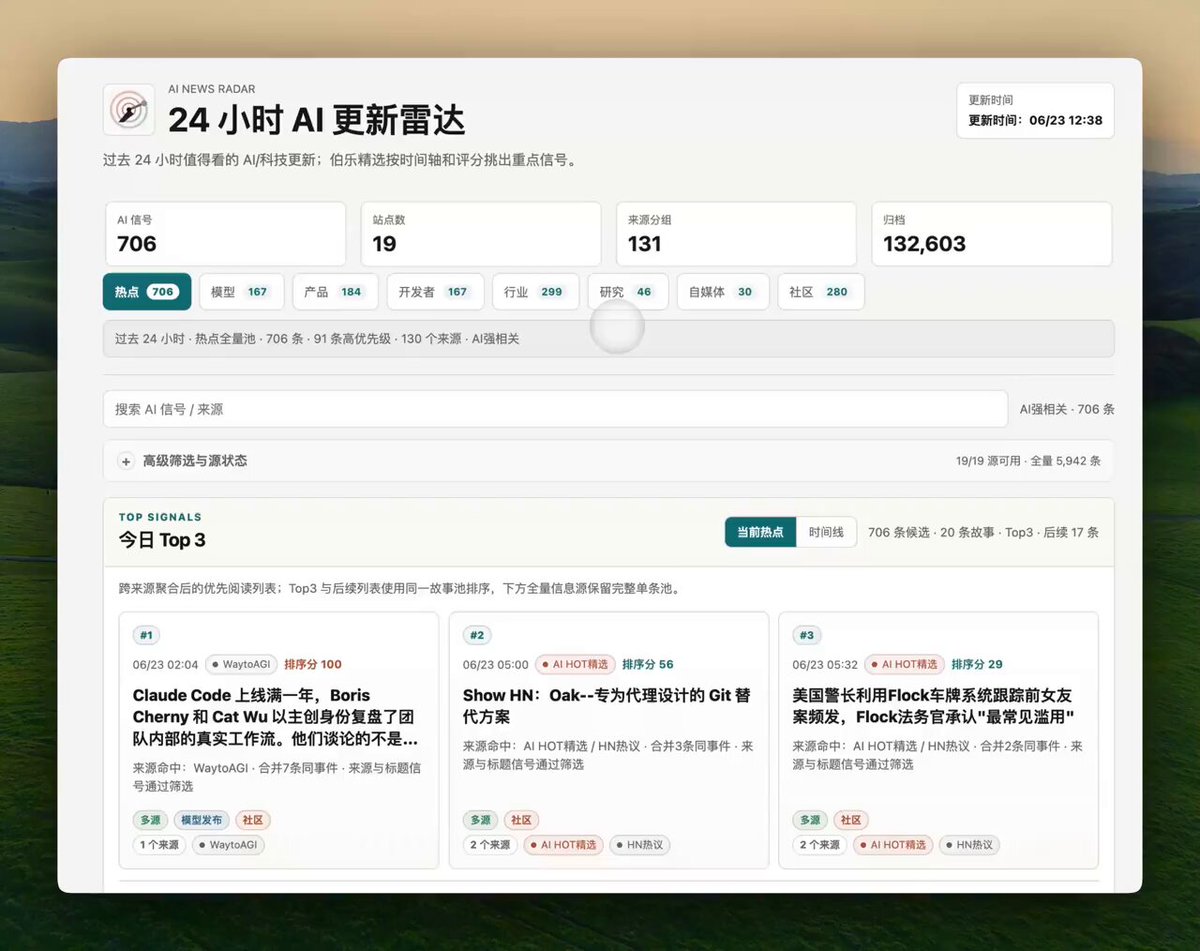Screen dimensions: 1200x951
Task: Click the 社区 tag in the Flock card
Action: click(x=851, y=820)
